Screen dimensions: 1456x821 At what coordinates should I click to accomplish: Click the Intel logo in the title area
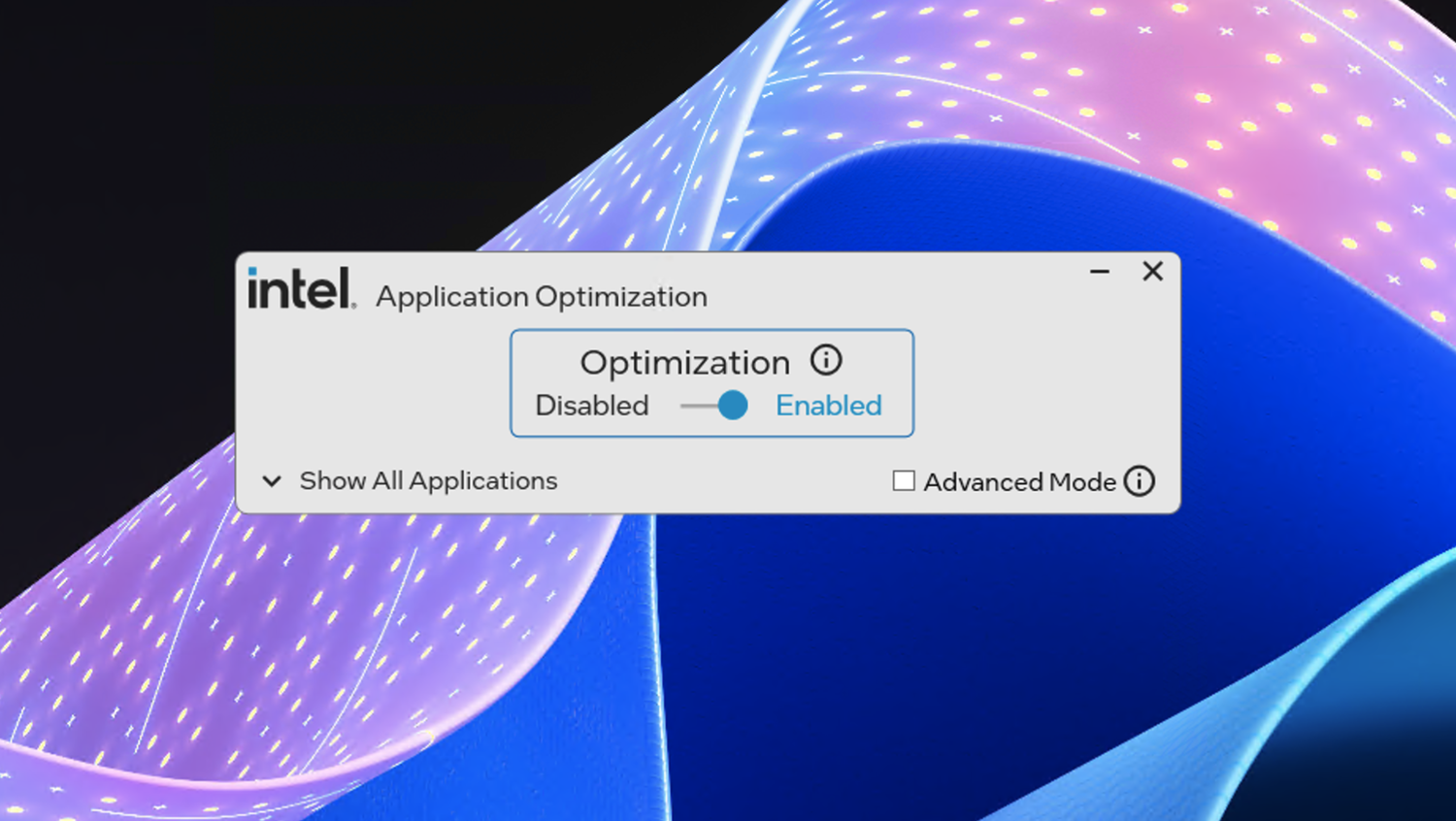point(301,288)
